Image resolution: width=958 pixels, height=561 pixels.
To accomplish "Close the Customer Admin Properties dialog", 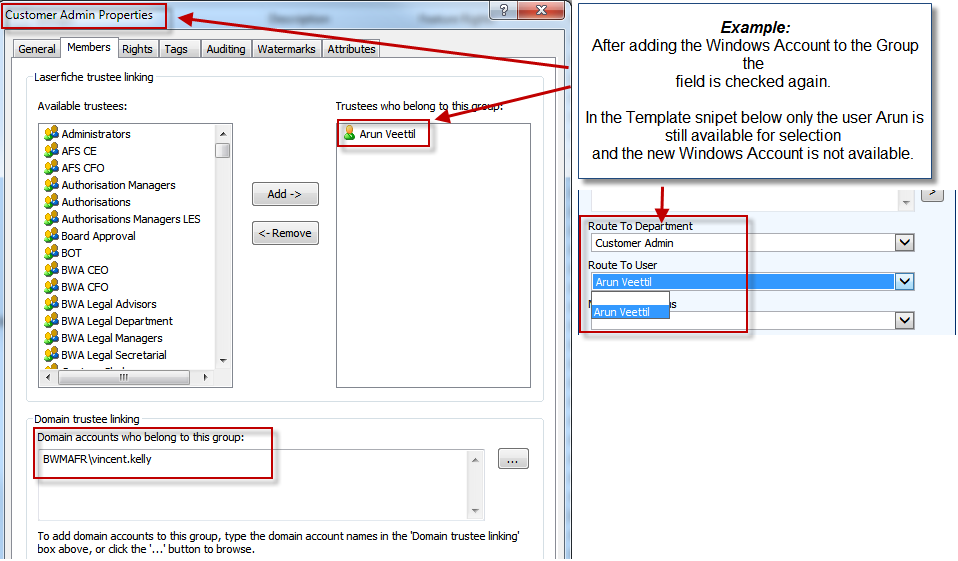I will [x=541, y=10].
